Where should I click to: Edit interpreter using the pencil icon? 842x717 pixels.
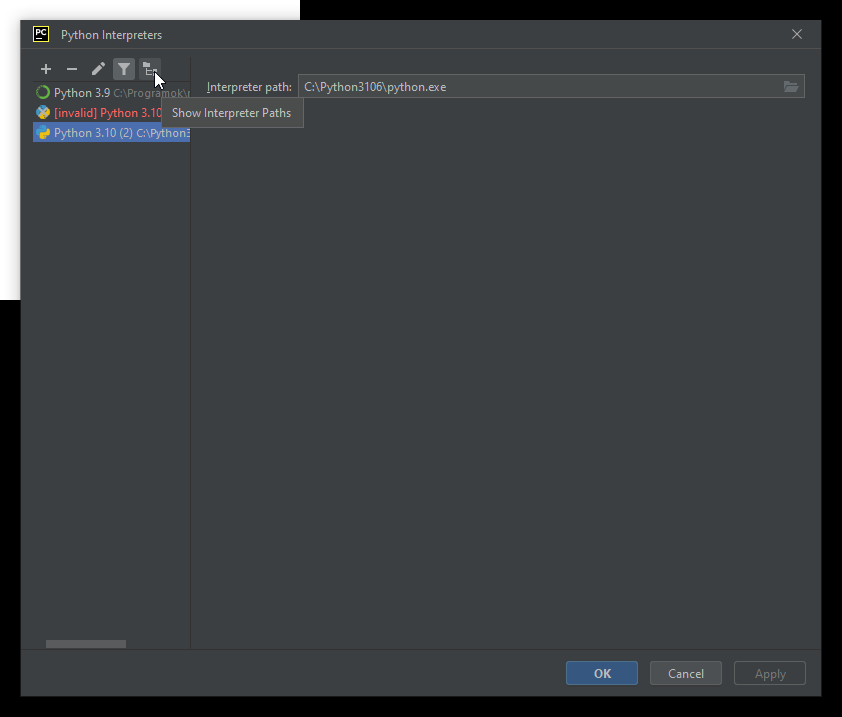[98, 69]
